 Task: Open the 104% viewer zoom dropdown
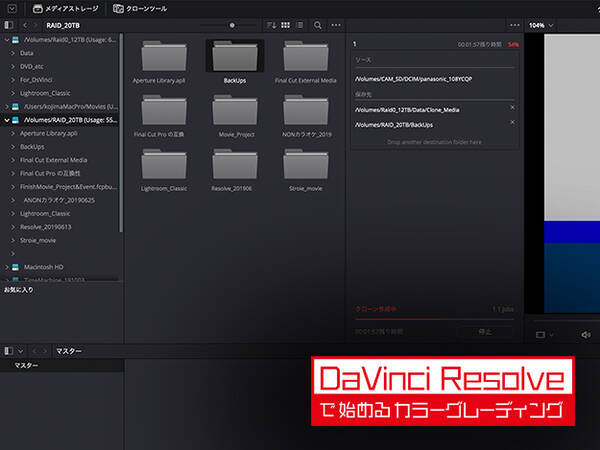click(541, 25)
